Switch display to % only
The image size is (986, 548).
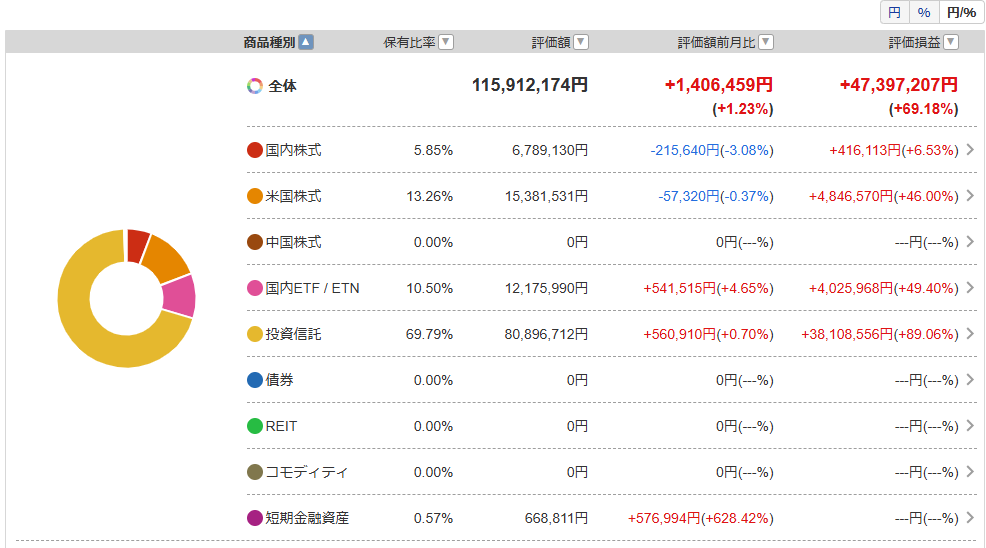924,12
